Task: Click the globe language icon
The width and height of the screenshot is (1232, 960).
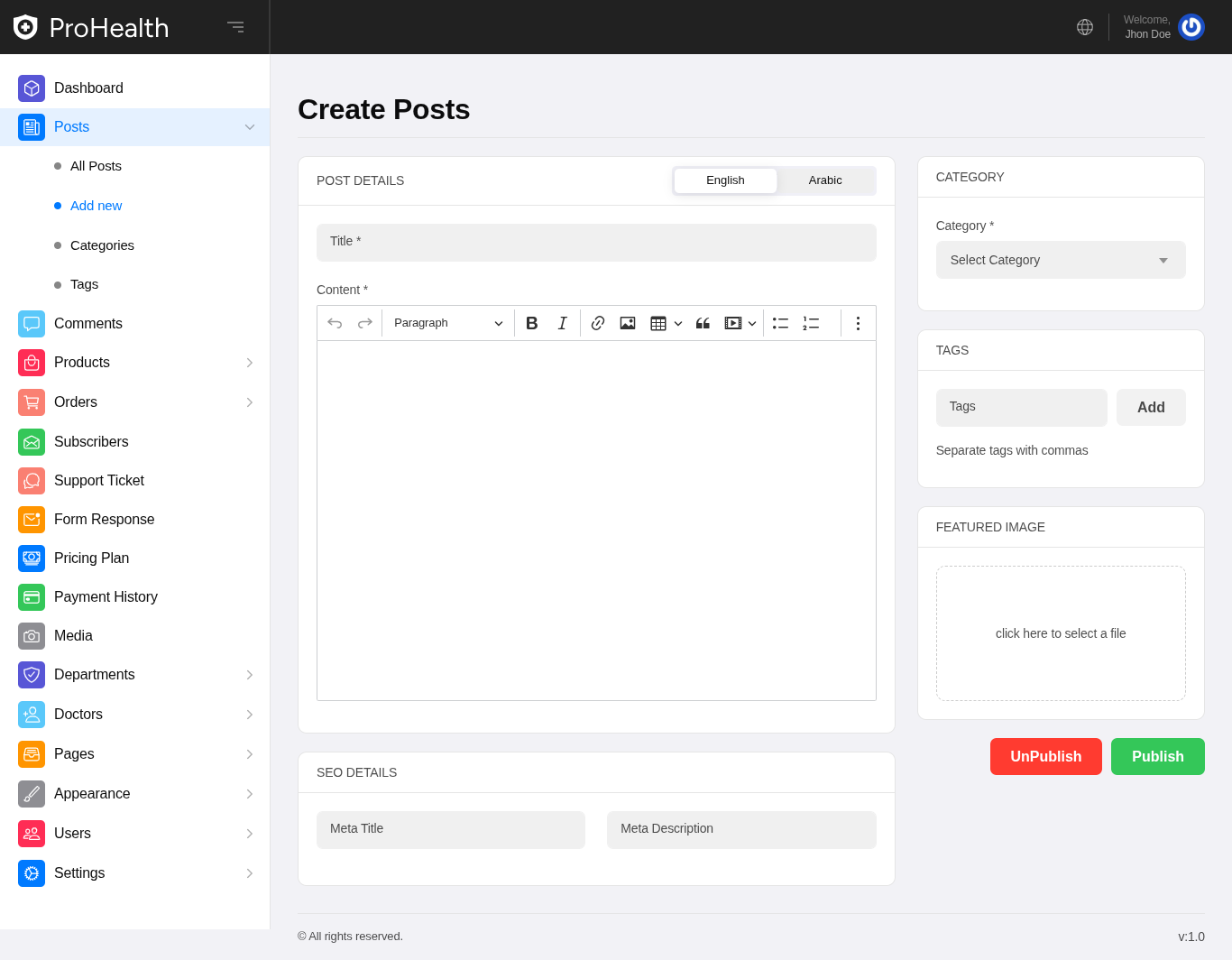Action: 1085,27
